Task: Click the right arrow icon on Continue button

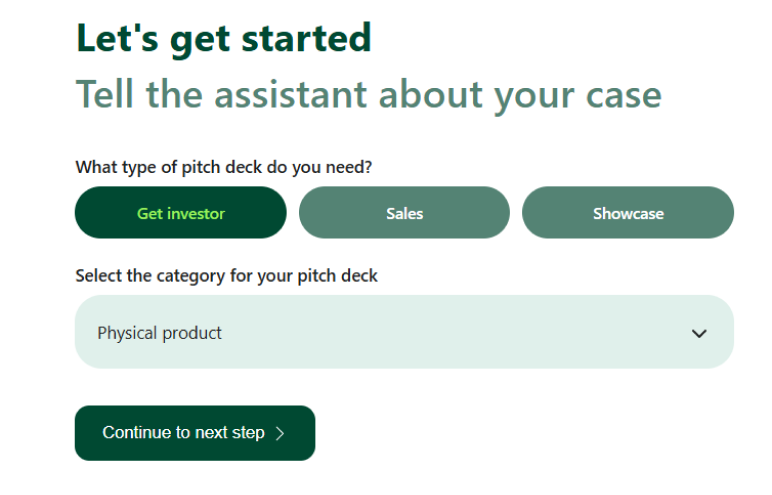Action: [280, 433]
